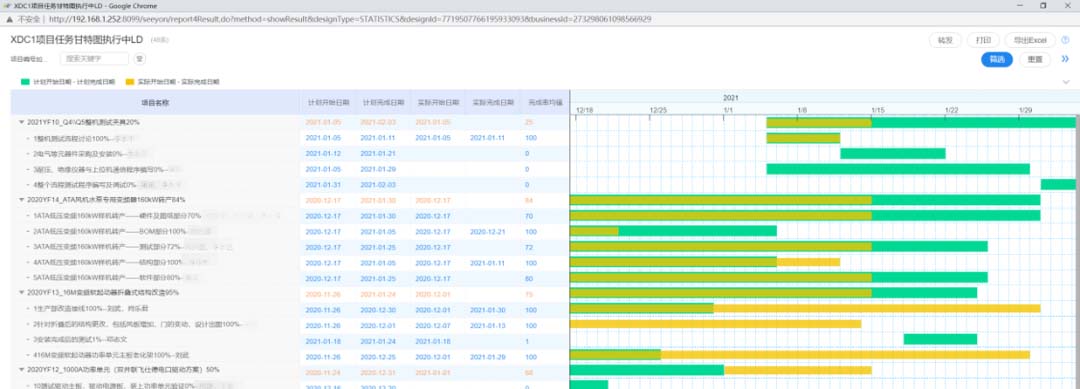1080x389 pixels.
Task: Click the 转发 forward button
Action: pos(945,40)
